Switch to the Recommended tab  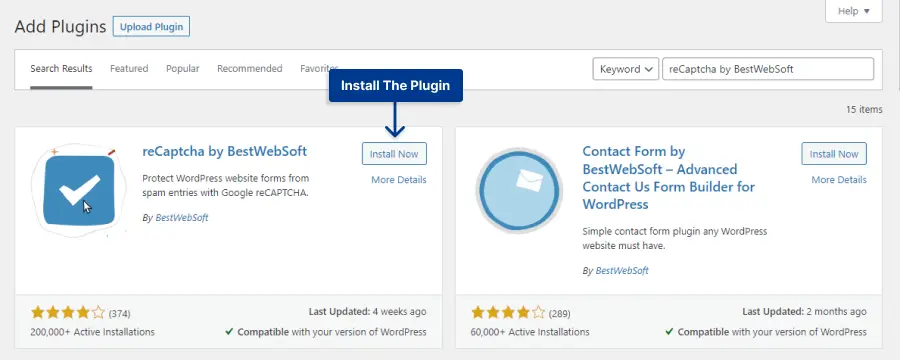[x=250, y=68]
